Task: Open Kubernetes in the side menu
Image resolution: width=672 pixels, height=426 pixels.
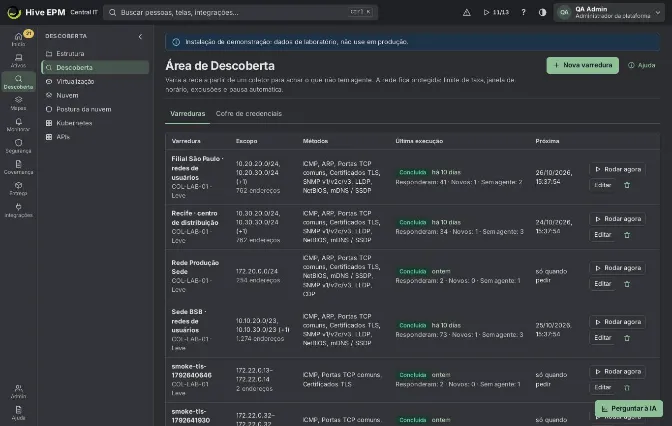Action: [95, 123]
